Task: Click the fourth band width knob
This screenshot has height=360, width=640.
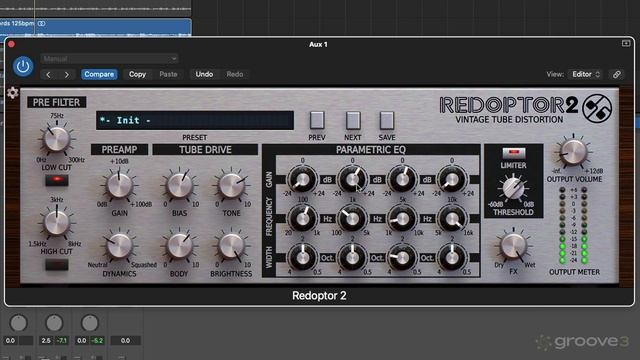Action: 452,258
